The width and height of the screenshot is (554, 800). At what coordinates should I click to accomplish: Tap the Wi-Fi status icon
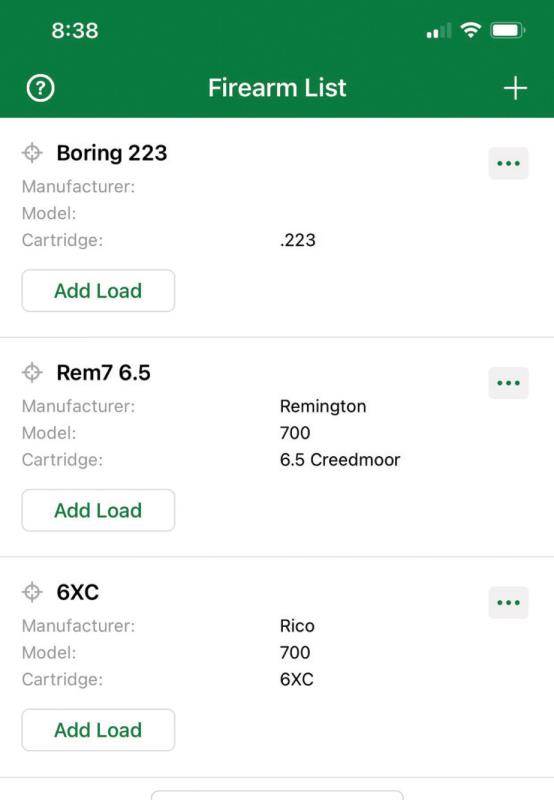click(470, 30)
